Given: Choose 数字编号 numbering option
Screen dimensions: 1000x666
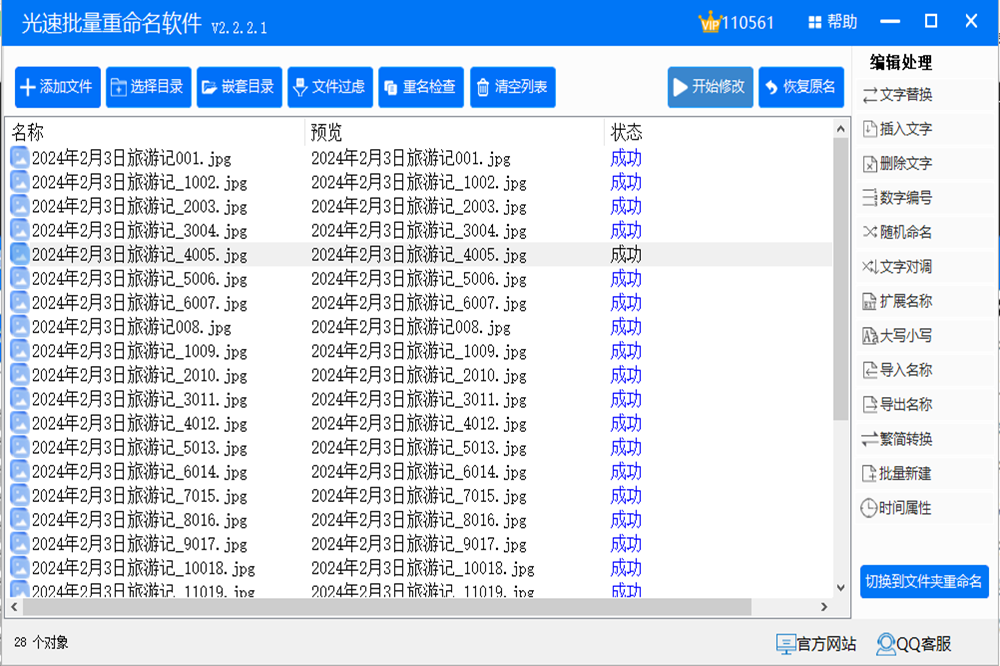Looking at the screenshot, I should [x=897, y=198].
